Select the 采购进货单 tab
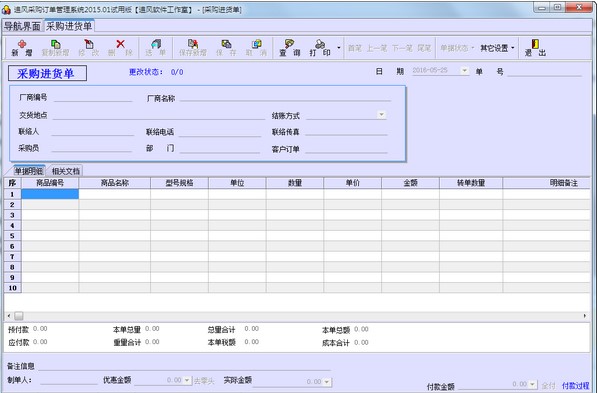598x393 pixels. point(69,26)
